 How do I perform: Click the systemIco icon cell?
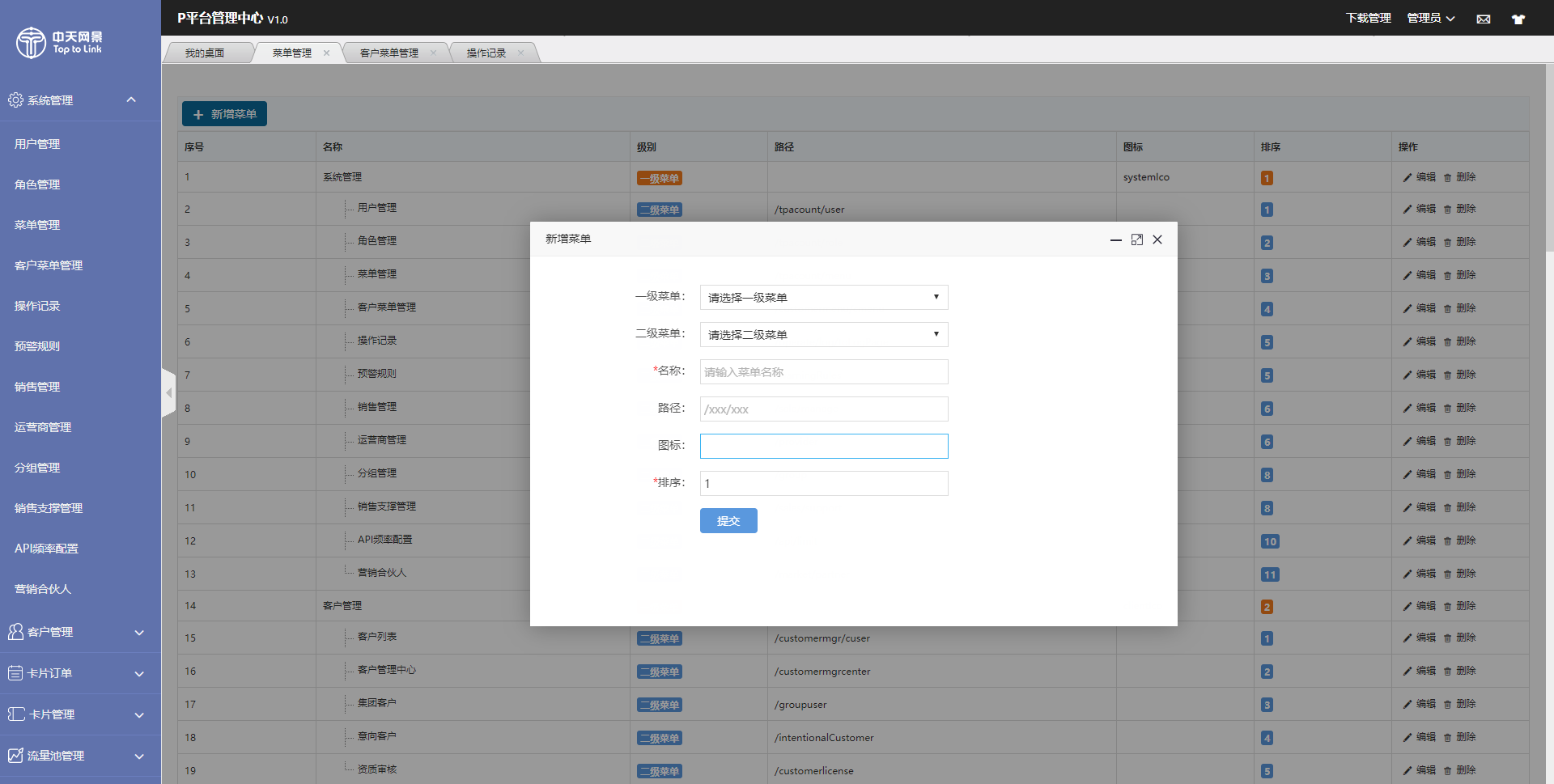point(1146,177)
